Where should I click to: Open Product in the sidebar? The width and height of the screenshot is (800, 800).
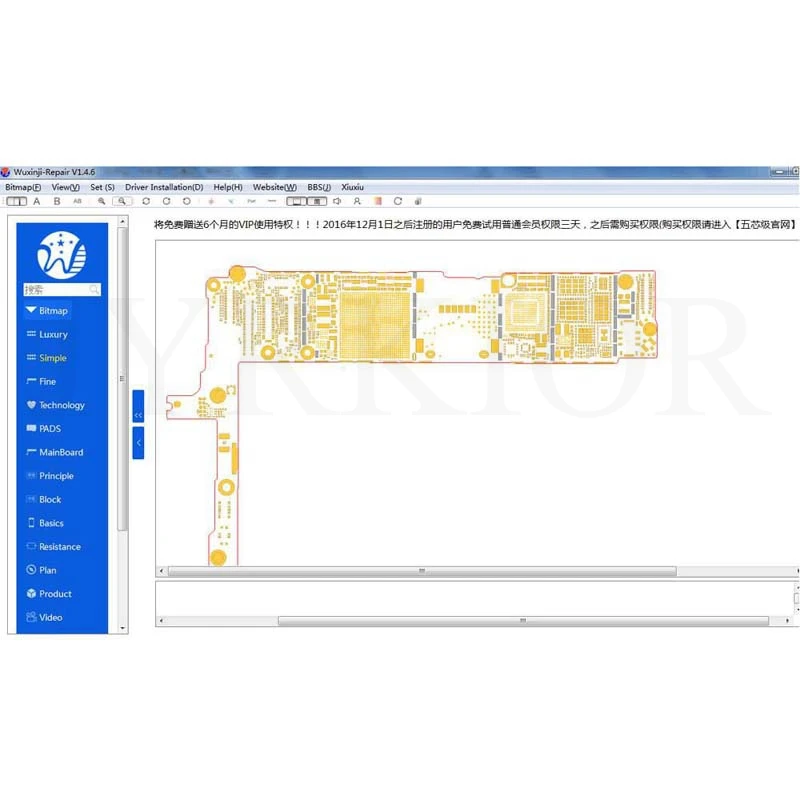pos(49,594)
